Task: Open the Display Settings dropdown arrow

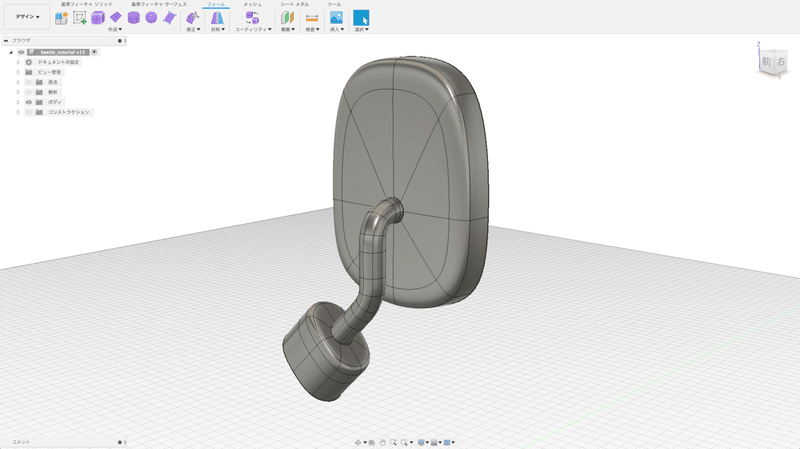Action: click(427, 442)
